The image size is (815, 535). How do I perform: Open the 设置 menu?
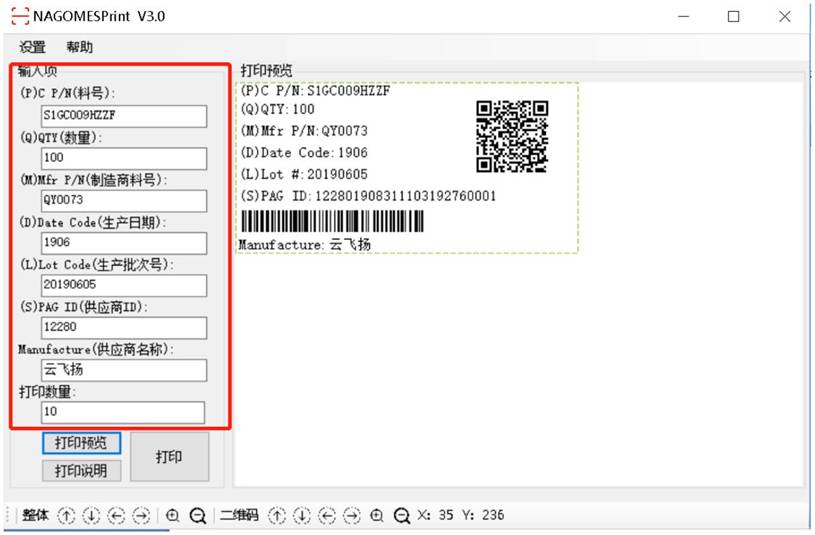pyautogui.click(x=32, y=47)
